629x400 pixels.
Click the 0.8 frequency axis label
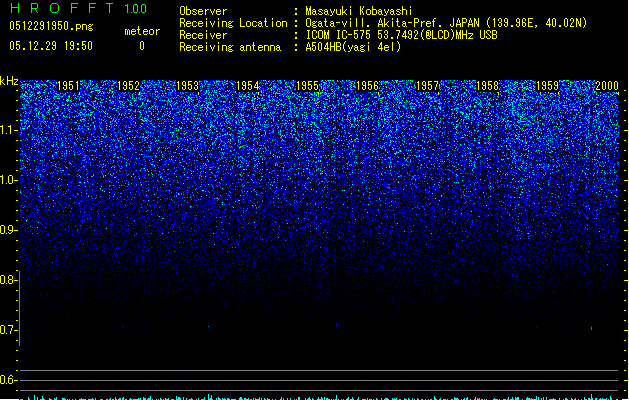tap(8, 280)
